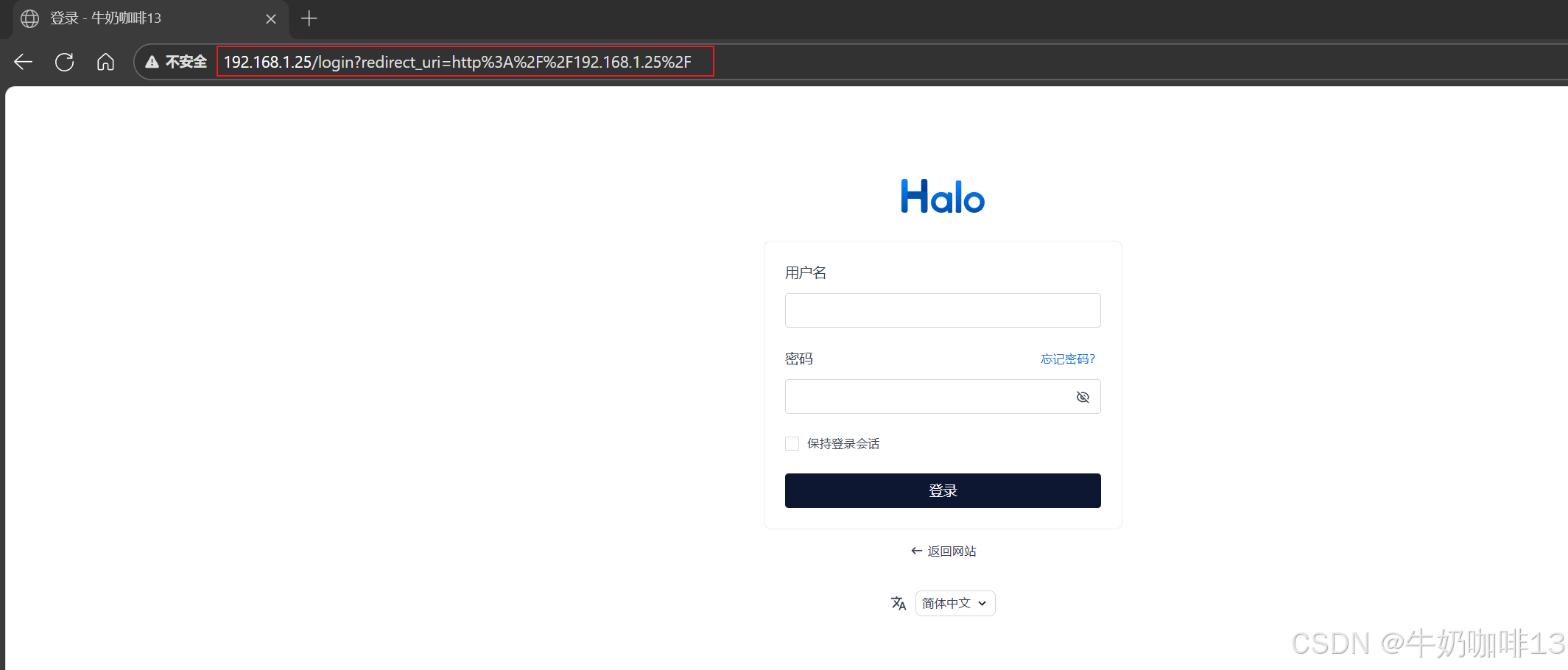Open the 不安全 site security warning
The width and height of the screenshot is (1568, 670).
[176, 62]
